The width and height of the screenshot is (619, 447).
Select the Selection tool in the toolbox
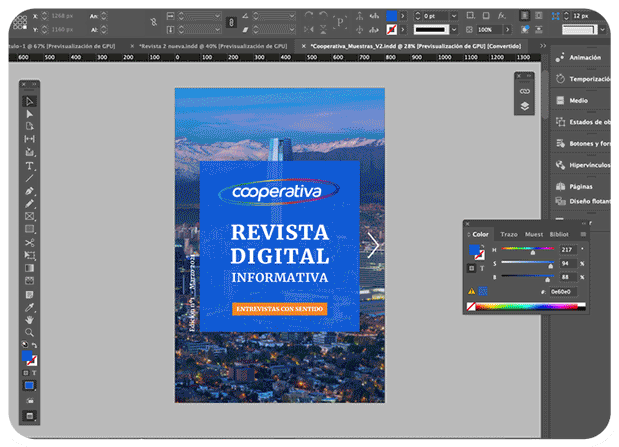pos(29,101)
